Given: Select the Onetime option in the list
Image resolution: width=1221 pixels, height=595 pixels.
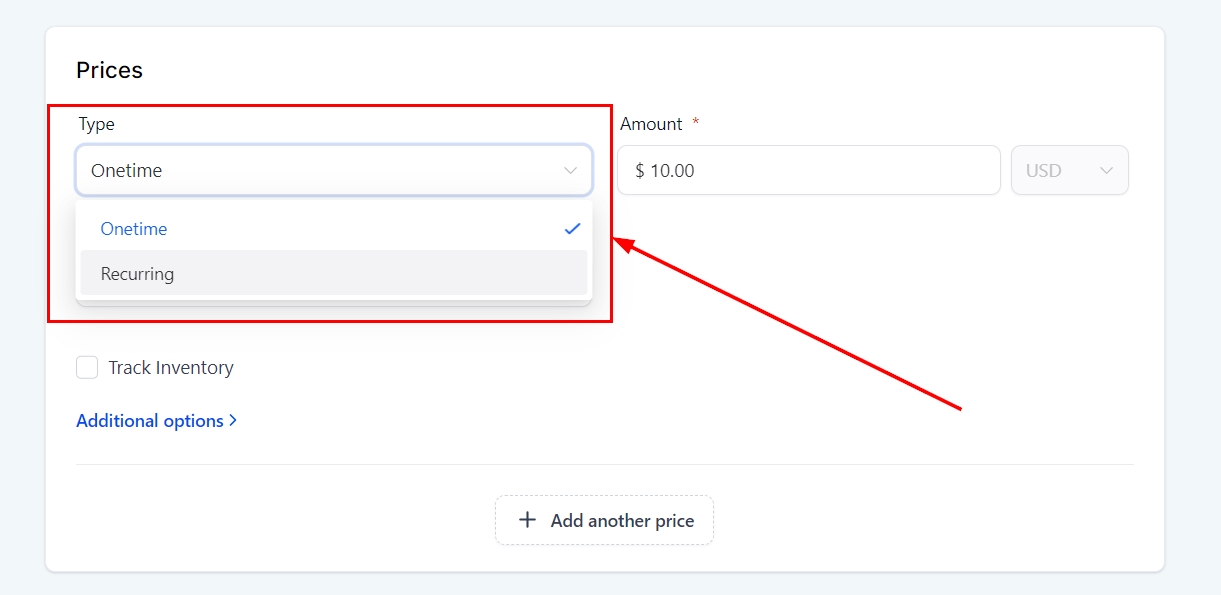Looking at the screenshot, I should (134, 229).
